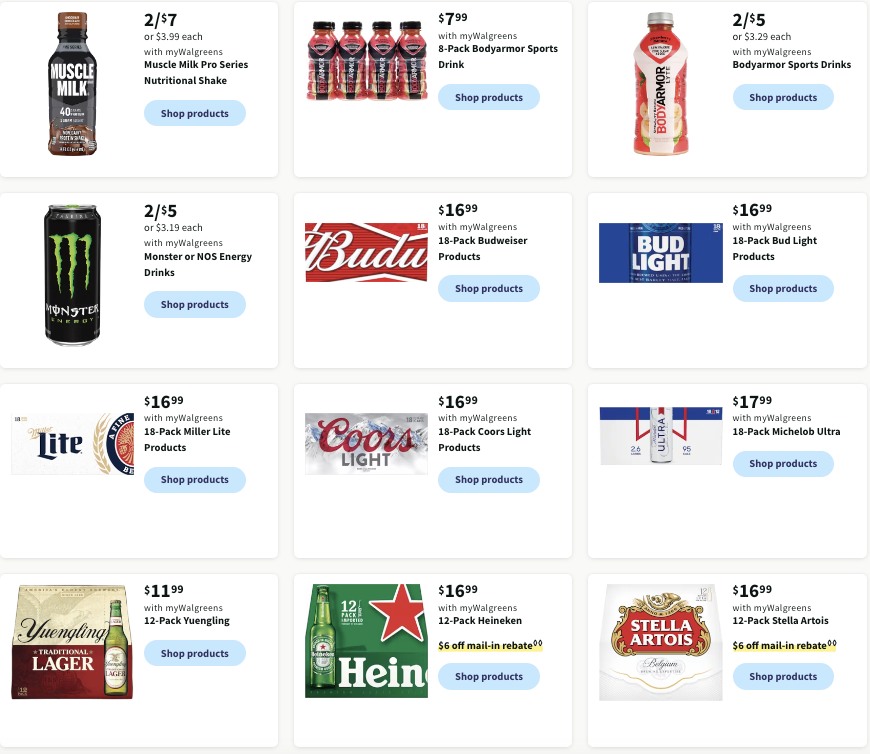This screenshot has width=870, height=754.
Task: Click Shop products under 18-Pack Michelob Ultra
Action: pyautogui.click(x=783, y=463)
